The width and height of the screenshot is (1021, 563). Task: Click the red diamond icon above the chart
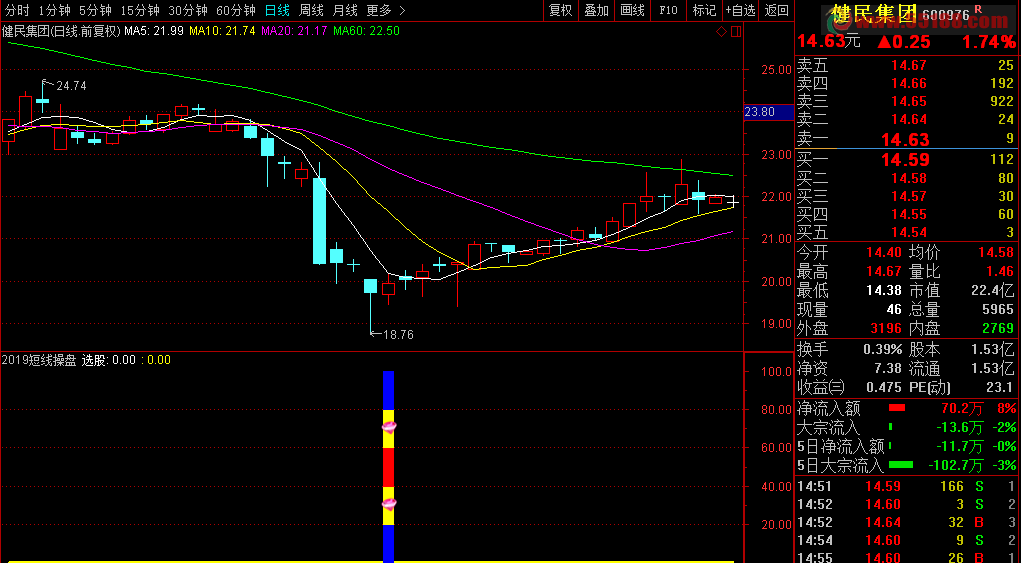pyautogui.click(x=723, y=31)
